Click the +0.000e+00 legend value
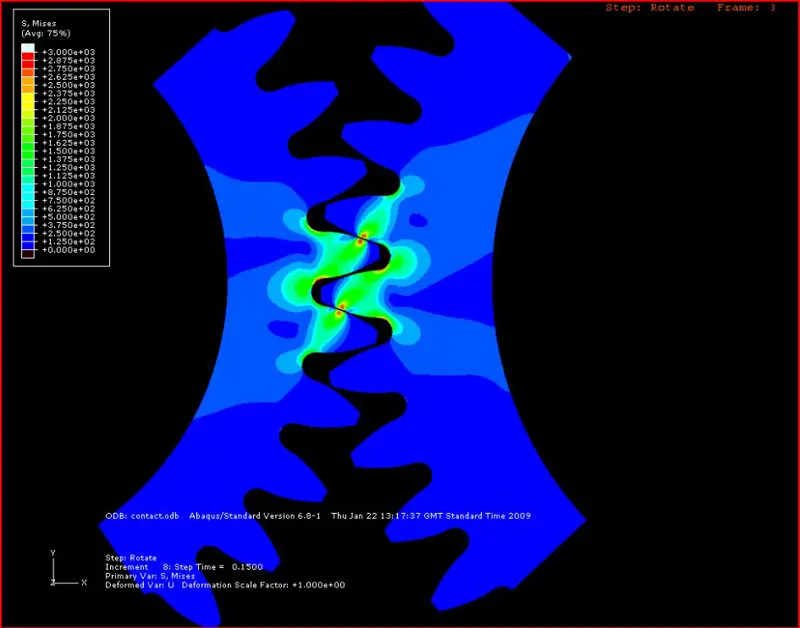This screenshot has width=800, height=628. [67, 250]
